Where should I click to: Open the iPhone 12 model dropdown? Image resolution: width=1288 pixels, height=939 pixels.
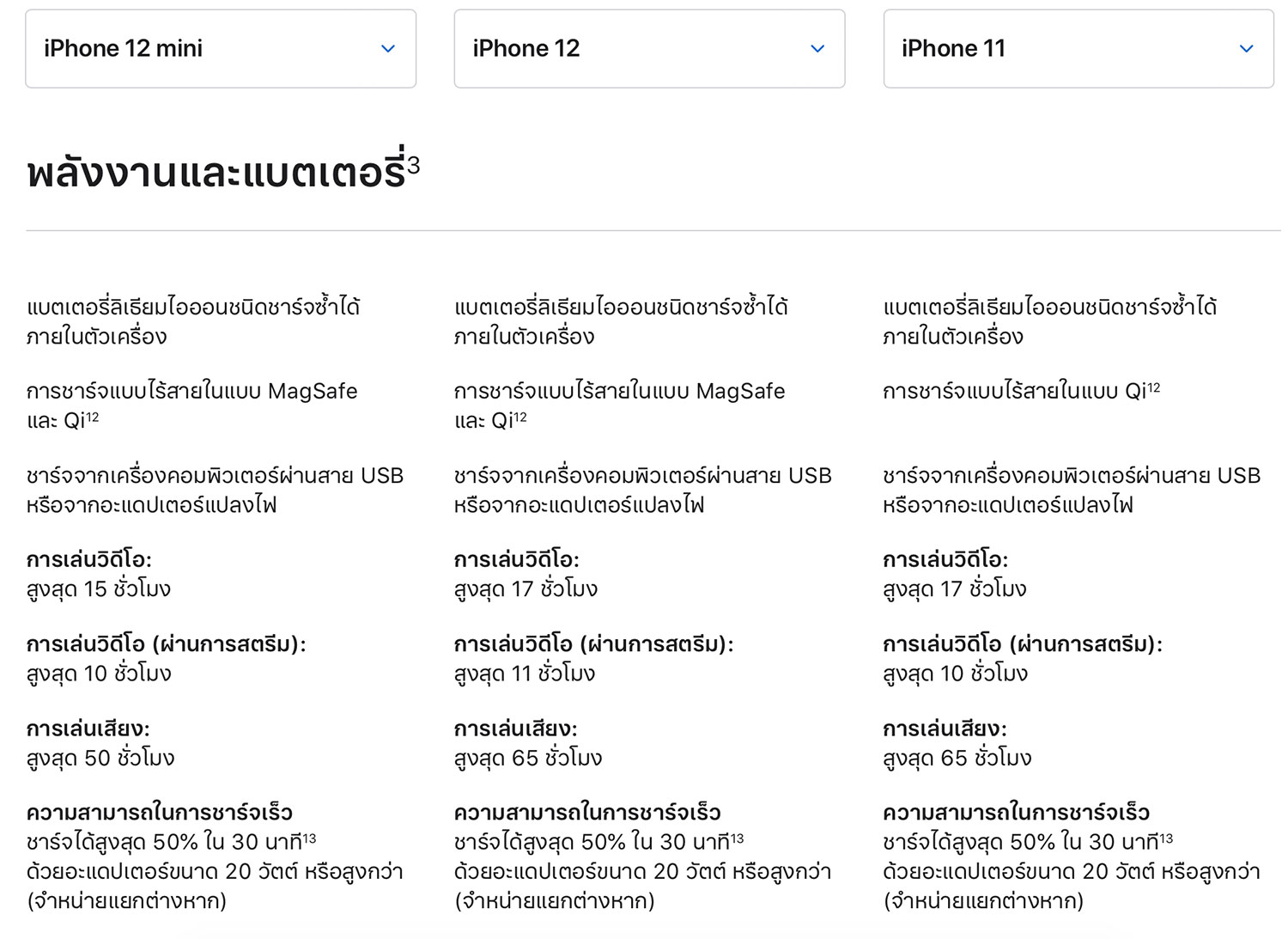649,49
